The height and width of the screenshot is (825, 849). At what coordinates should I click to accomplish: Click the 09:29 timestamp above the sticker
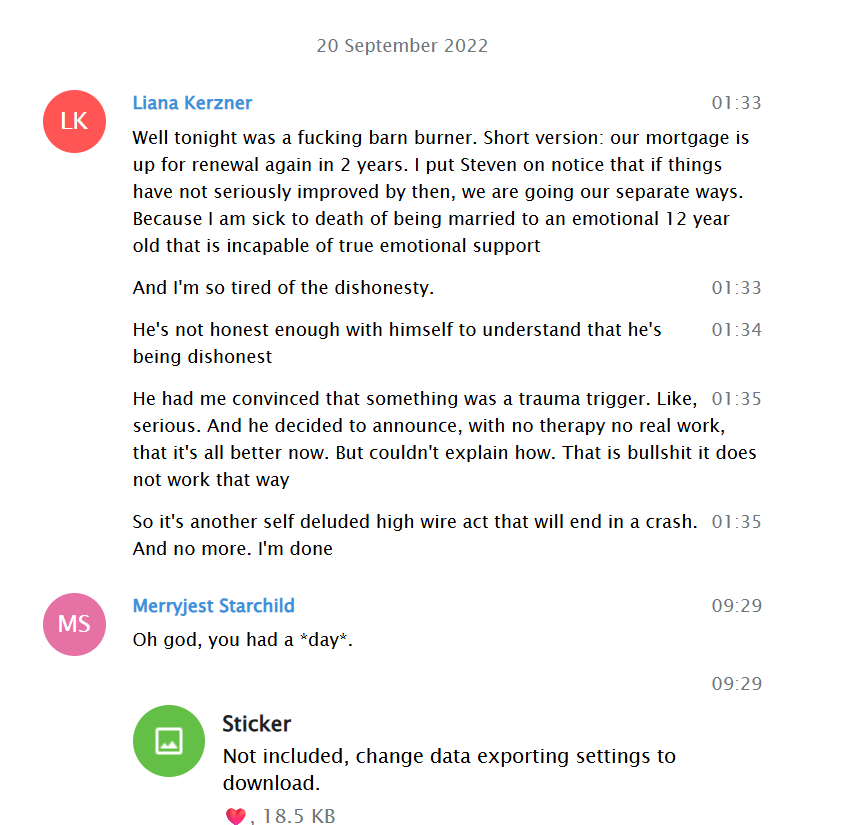click(736, 684)
